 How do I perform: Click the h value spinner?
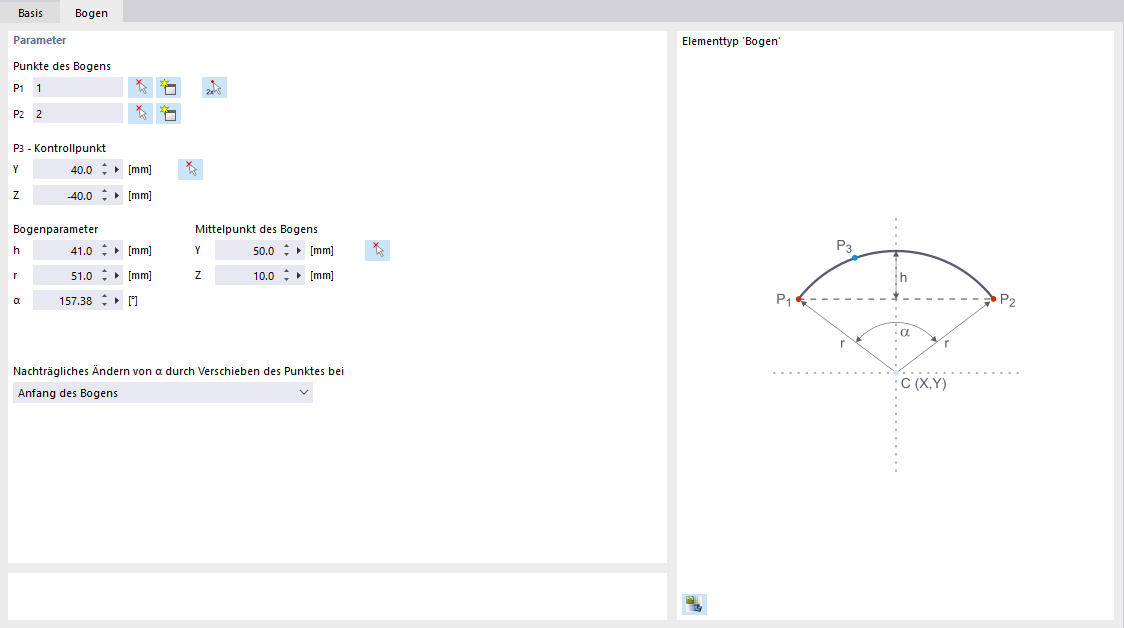pos(105,251)
